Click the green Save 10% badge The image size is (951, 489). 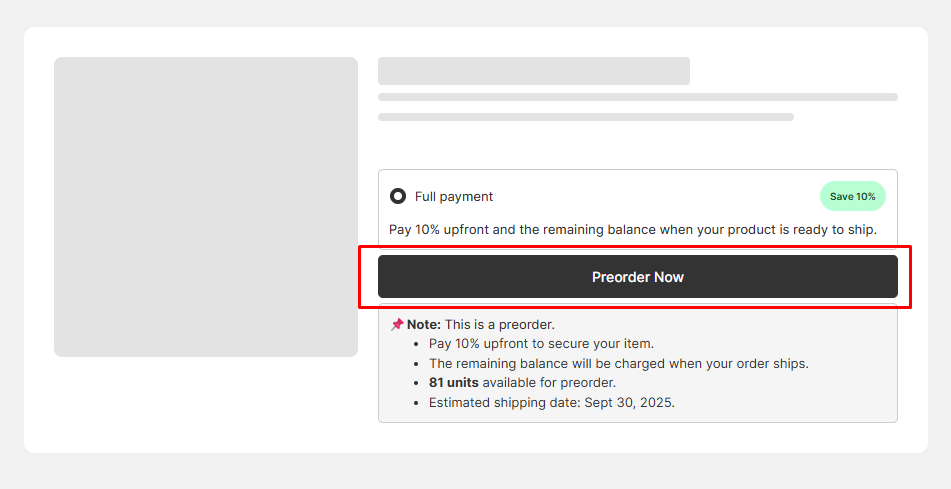coord(852,196)
